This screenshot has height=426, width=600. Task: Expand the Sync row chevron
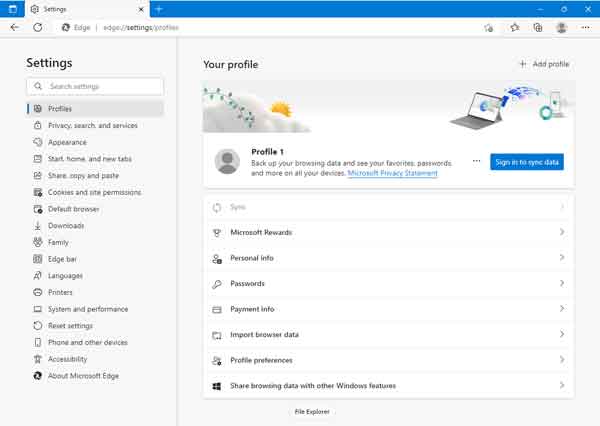click(x=562, y=207)
